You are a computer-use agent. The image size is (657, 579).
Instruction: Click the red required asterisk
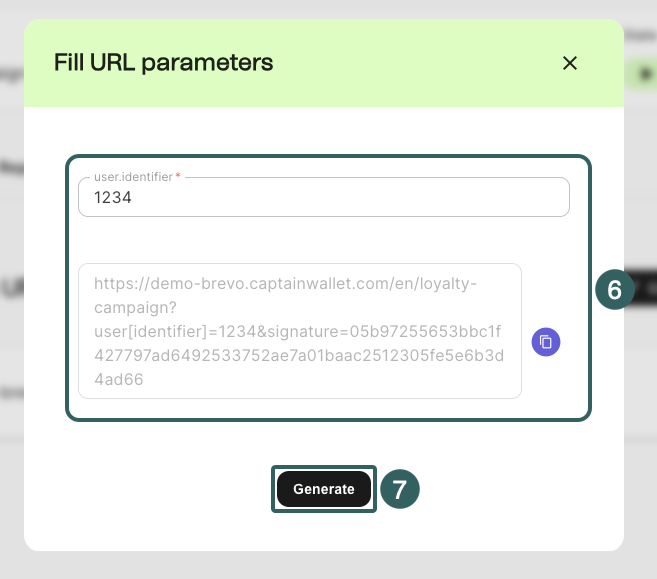178,177
